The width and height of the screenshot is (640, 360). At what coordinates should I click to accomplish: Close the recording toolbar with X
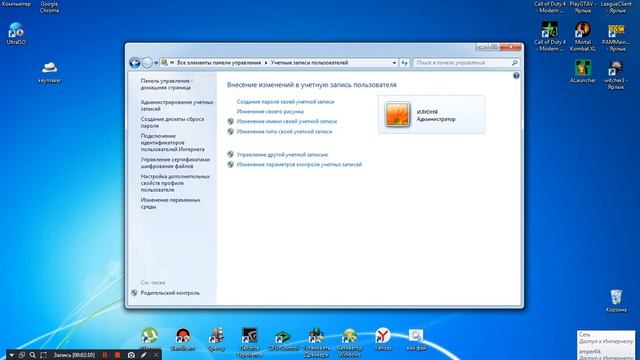pos(156,355)
